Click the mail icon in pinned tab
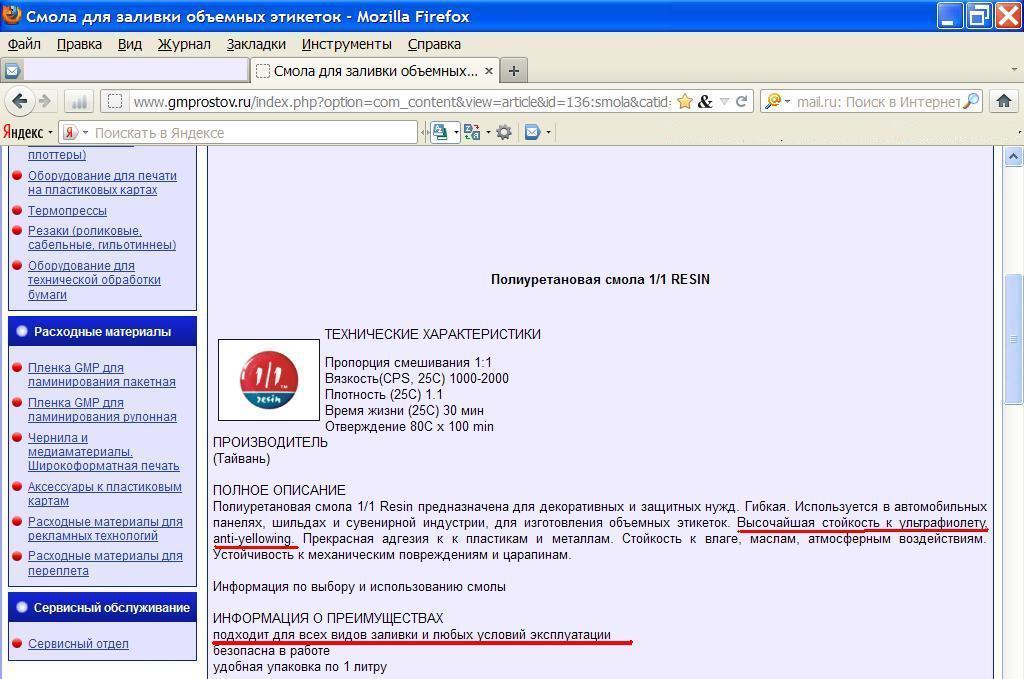Image resolution: width=1024 pixels, height=679 pixels. pyautogui.click(x=12, y=71)
